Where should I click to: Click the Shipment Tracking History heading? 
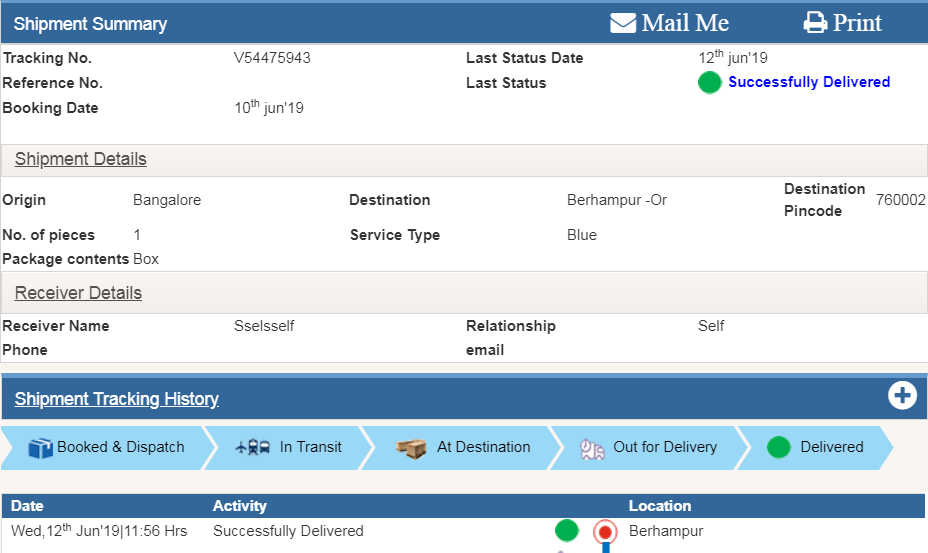tap(117, 399)
